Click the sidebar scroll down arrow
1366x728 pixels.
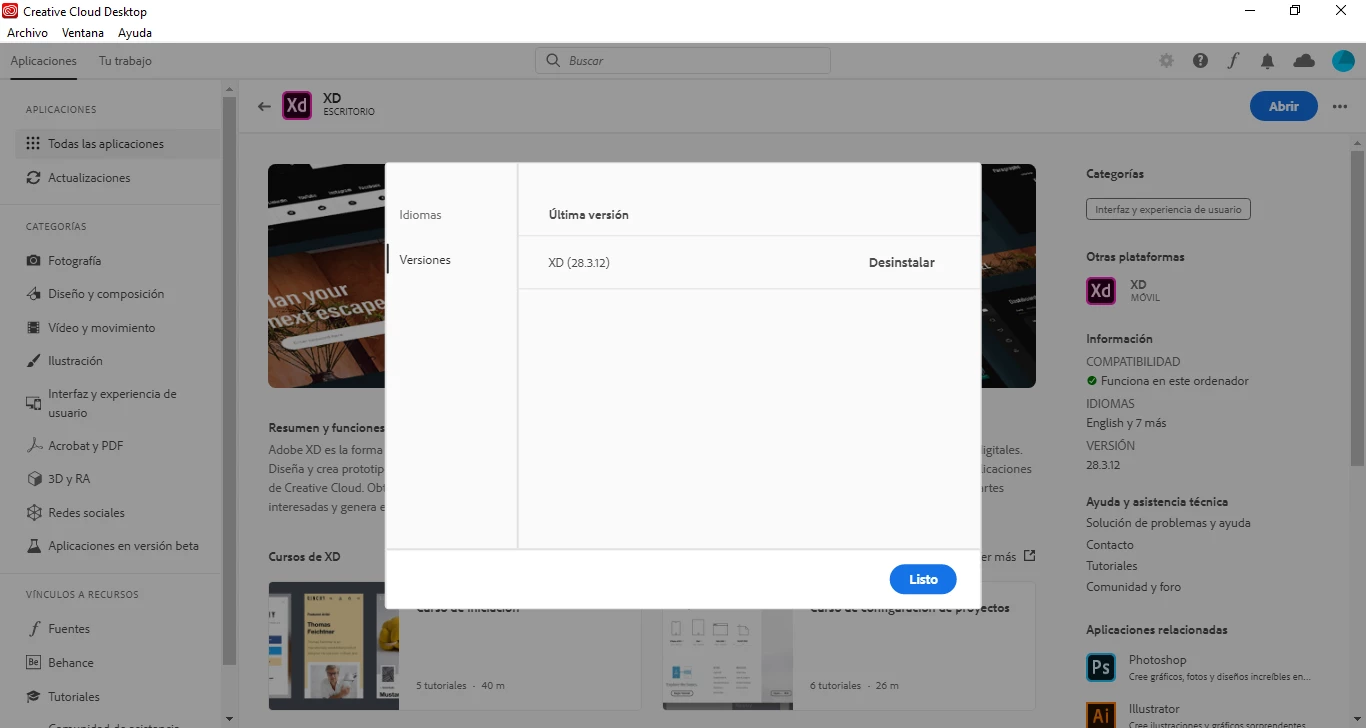tap(229, 718)
